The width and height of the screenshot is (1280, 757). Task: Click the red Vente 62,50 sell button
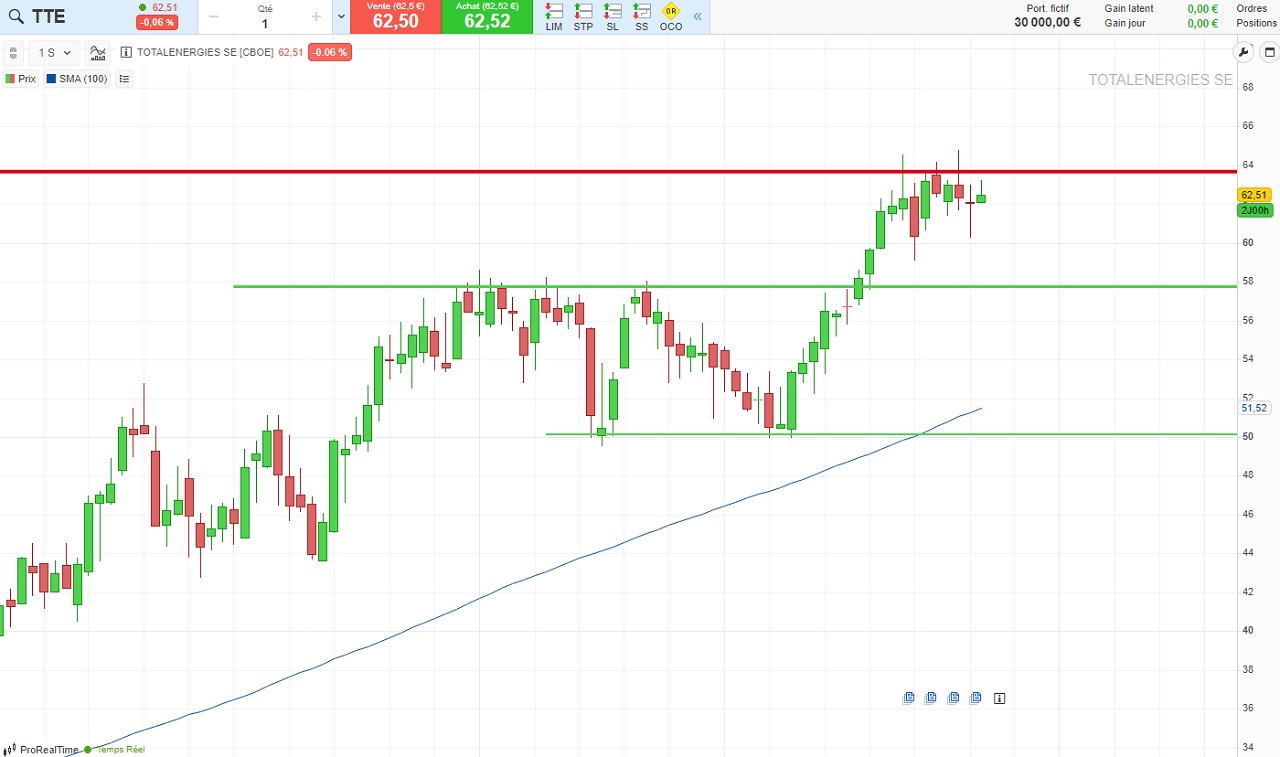point(395,17)
